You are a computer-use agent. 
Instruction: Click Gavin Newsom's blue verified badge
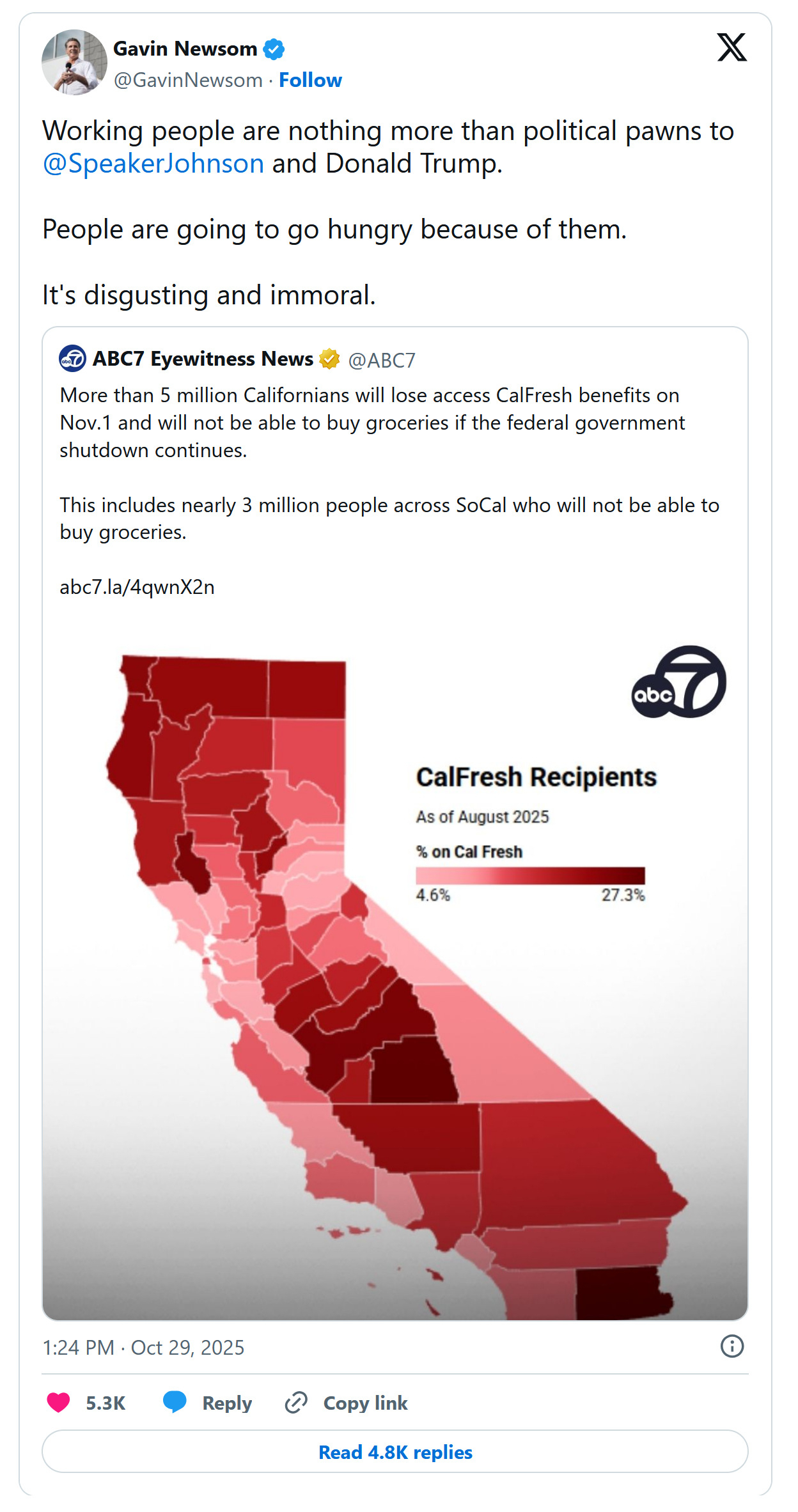coord(274,49)
